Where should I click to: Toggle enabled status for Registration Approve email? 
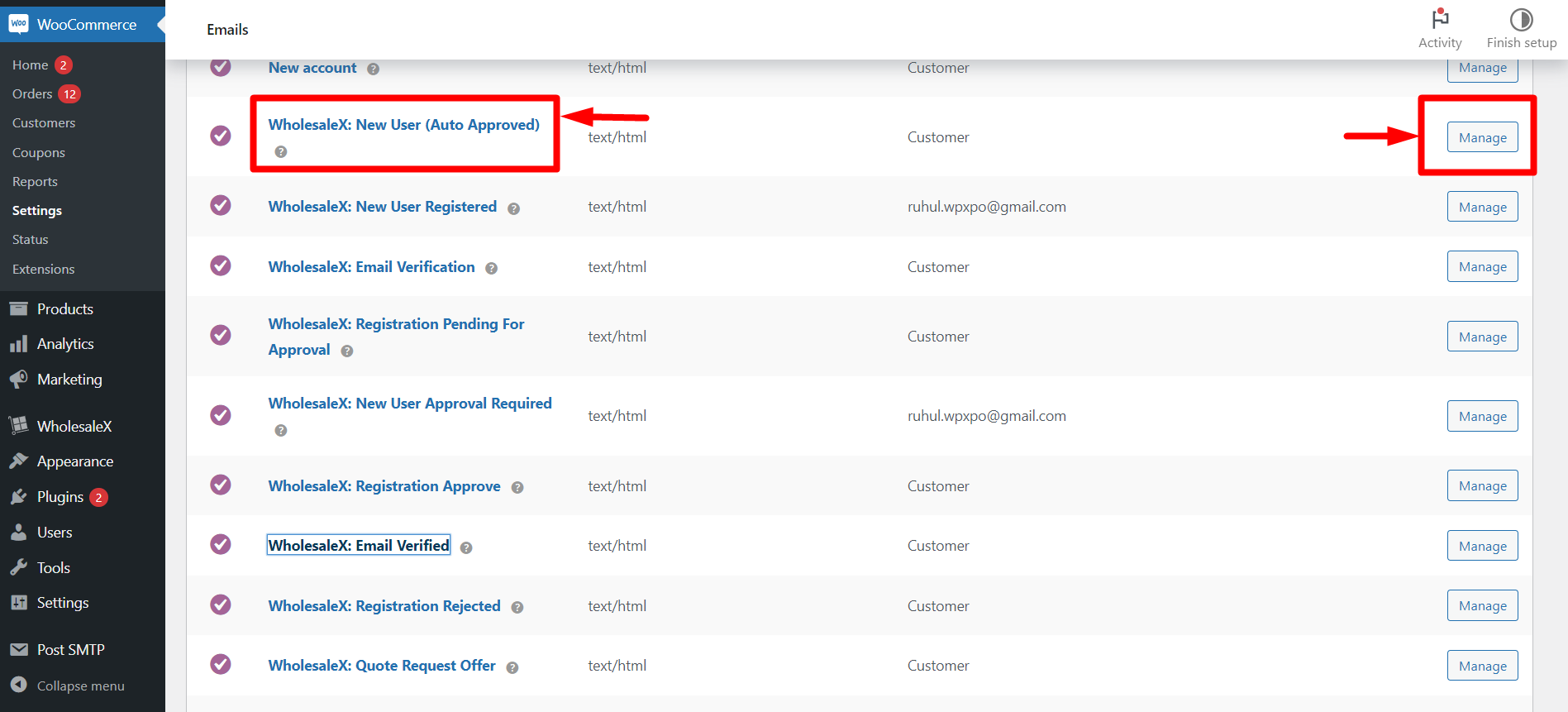(x=221, y=485)
